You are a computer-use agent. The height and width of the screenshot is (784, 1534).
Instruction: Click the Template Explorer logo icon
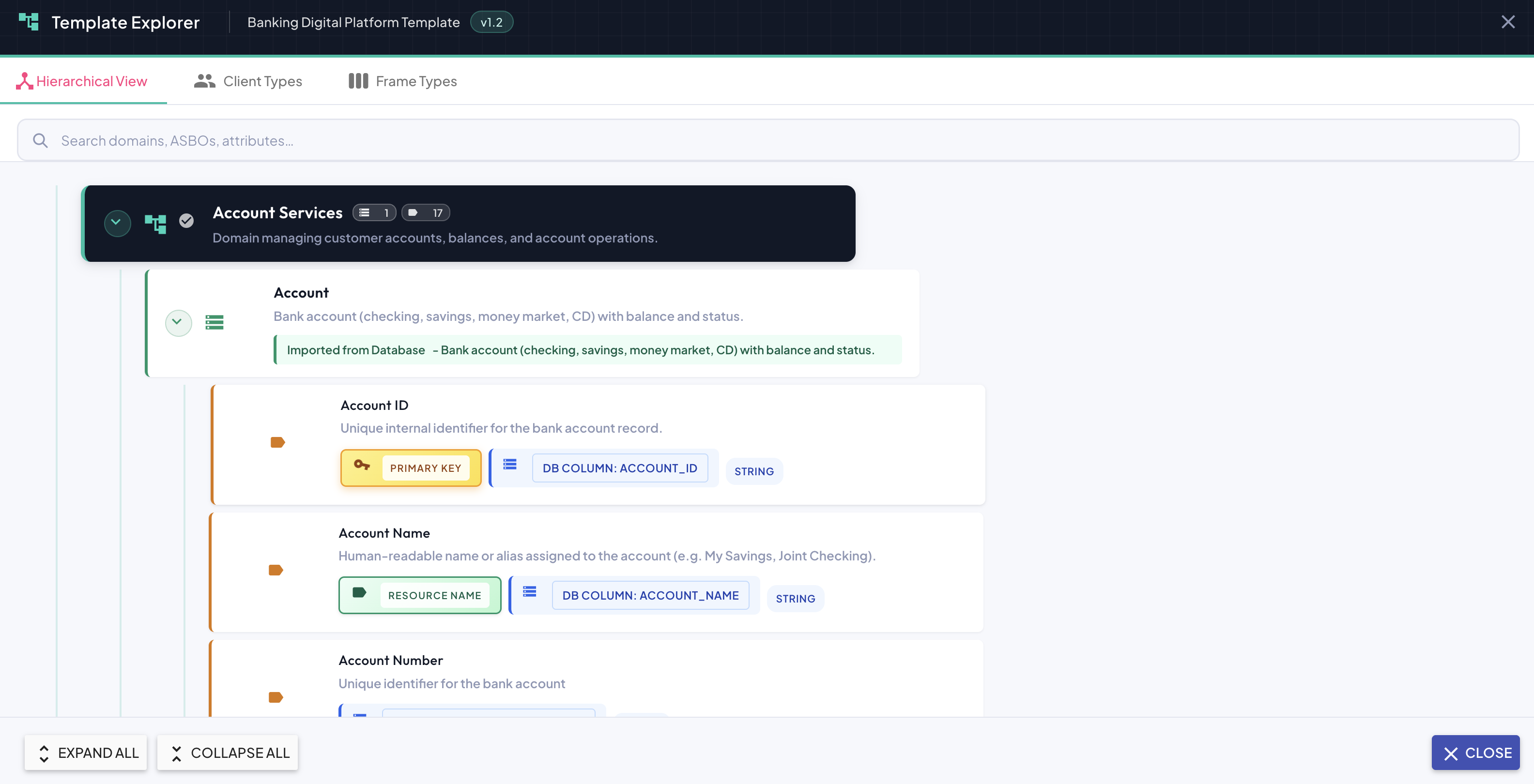(x=29, y=22)
